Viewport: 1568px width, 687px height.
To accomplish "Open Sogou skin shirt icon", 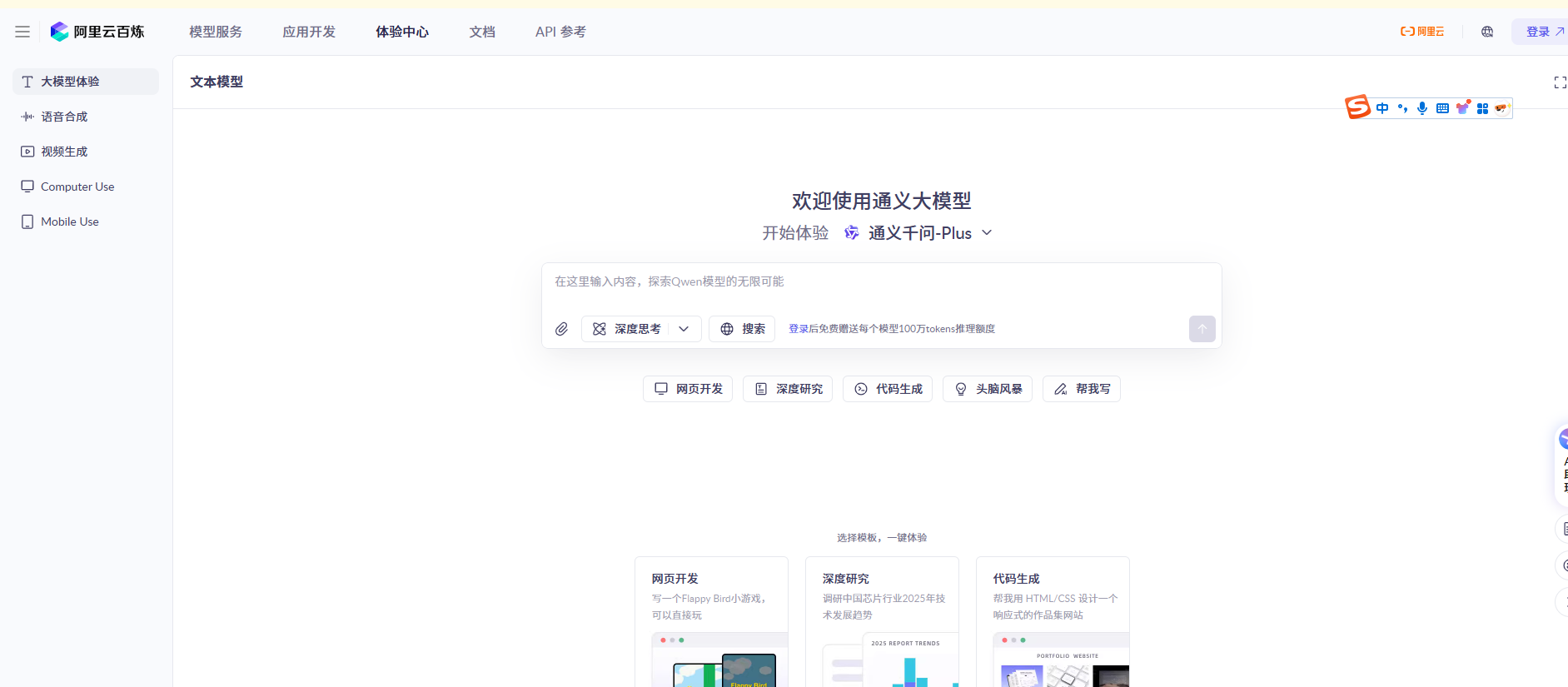I will click(x=1462, y=108).
